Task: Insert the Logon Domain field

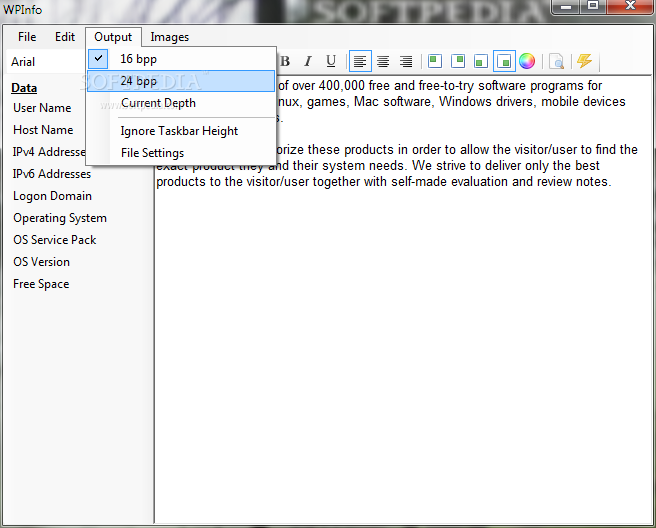Action: pyautogui.click(x=52, y=196)
